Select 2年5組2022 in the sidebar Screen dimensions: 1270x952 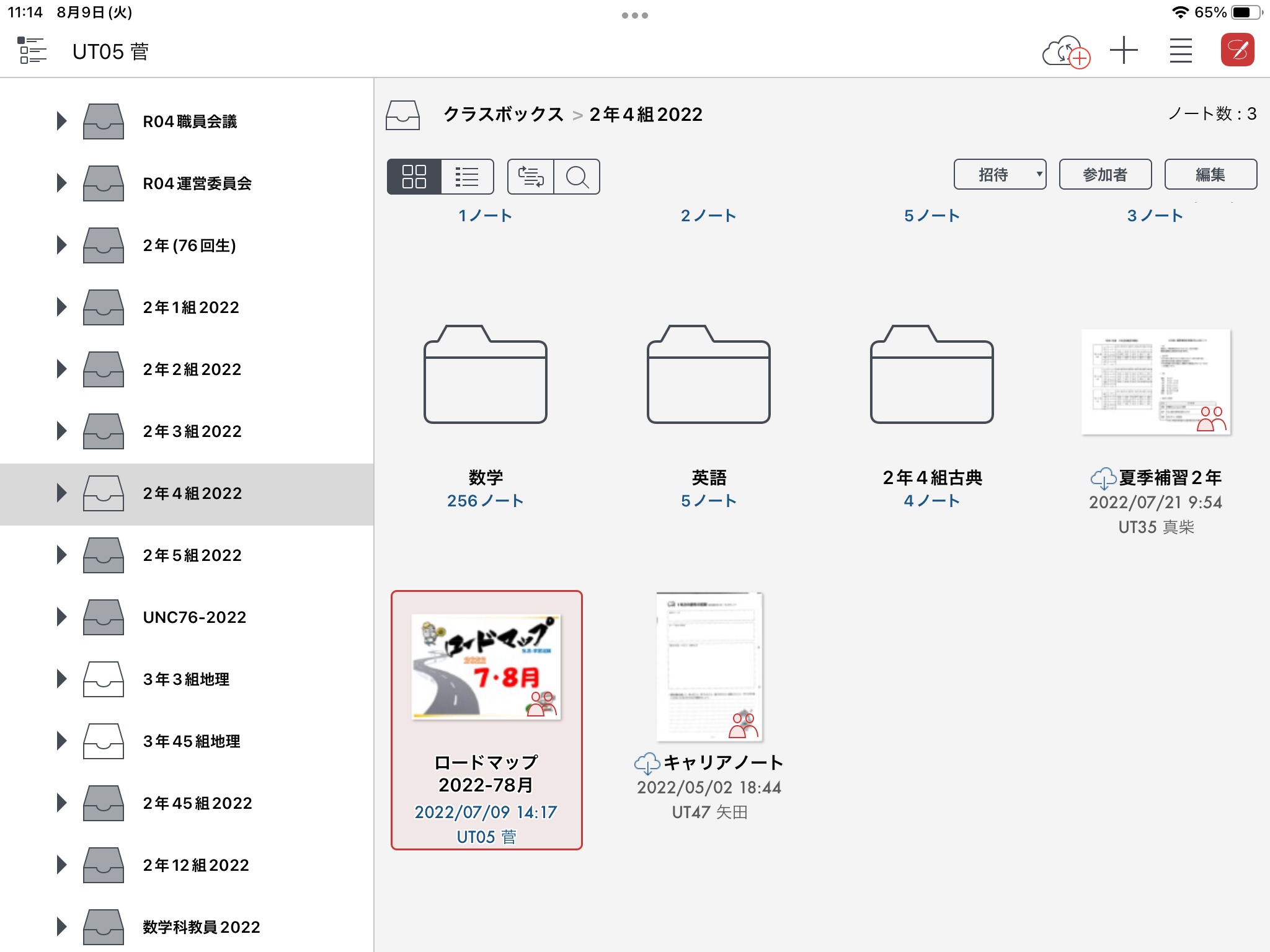(192, 555)
